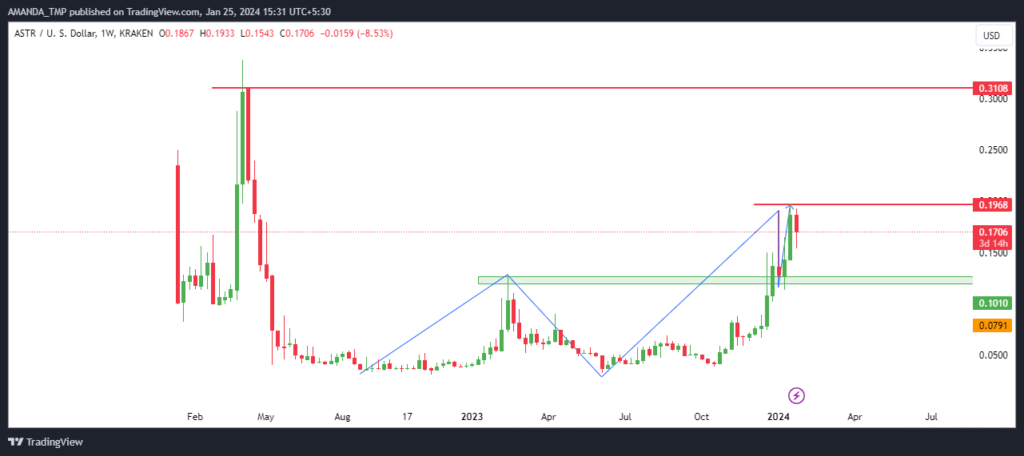Click the 0.1500 price axis tick
This screenshot has width=1024, height=456.
coord(993,253)
